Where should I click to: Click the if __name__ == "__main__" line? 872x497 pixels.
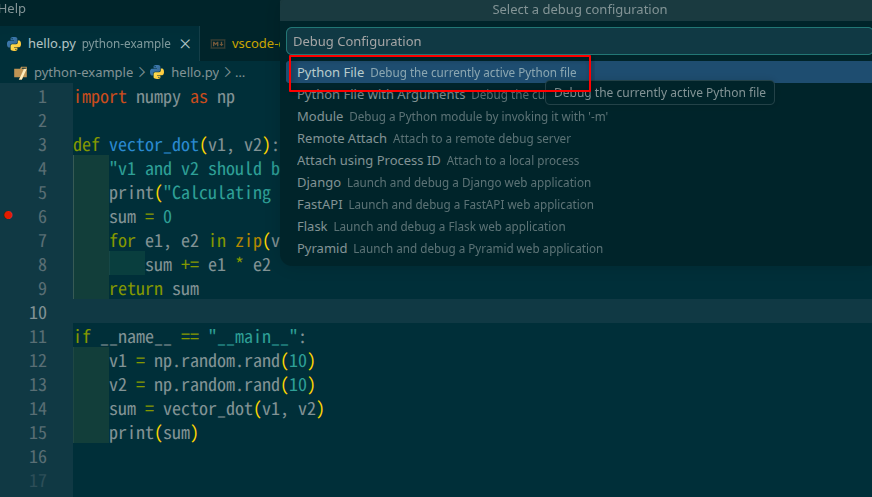click(x=190, y=337)
